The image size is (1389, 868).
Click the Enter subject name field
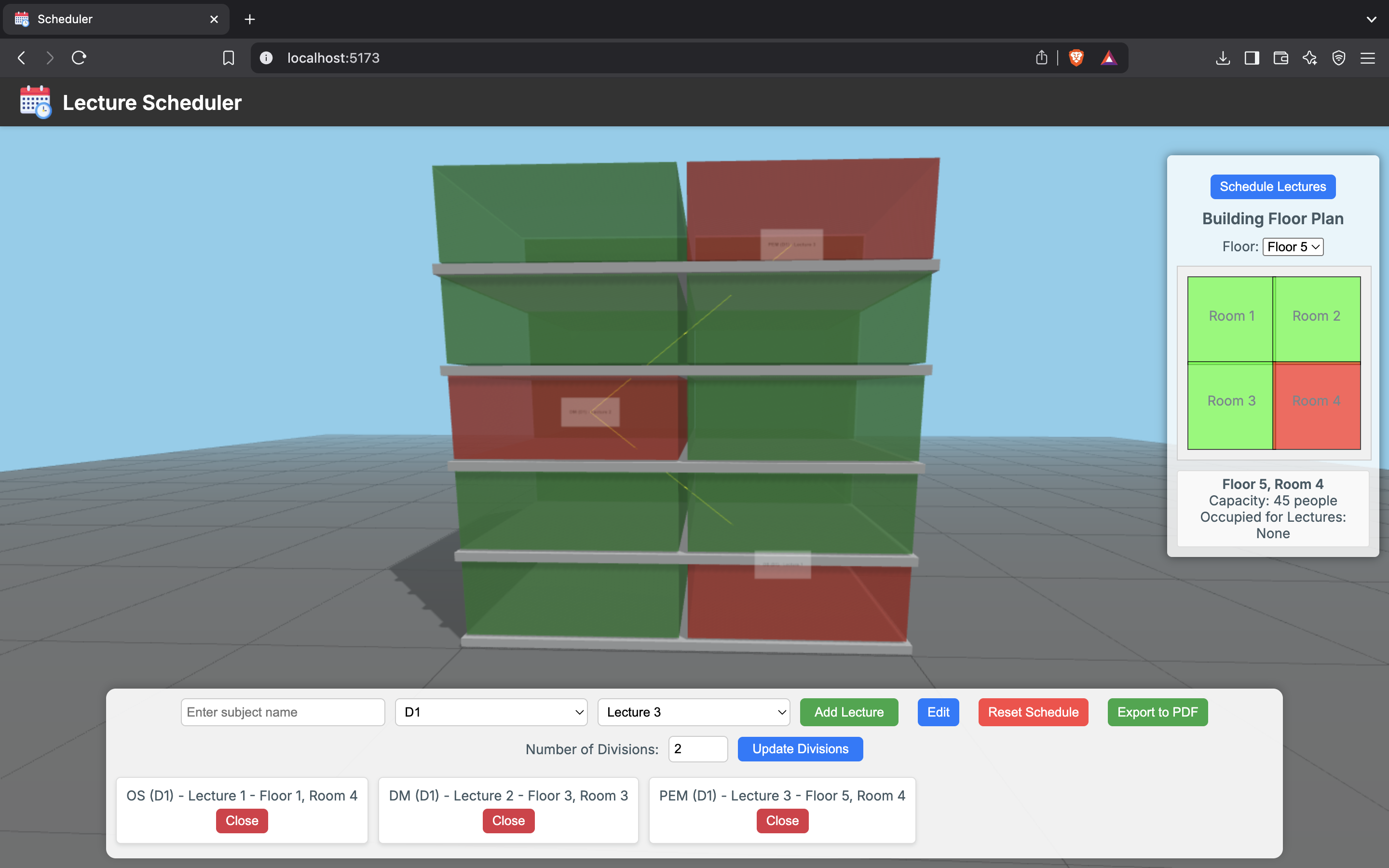pos(283,712)
